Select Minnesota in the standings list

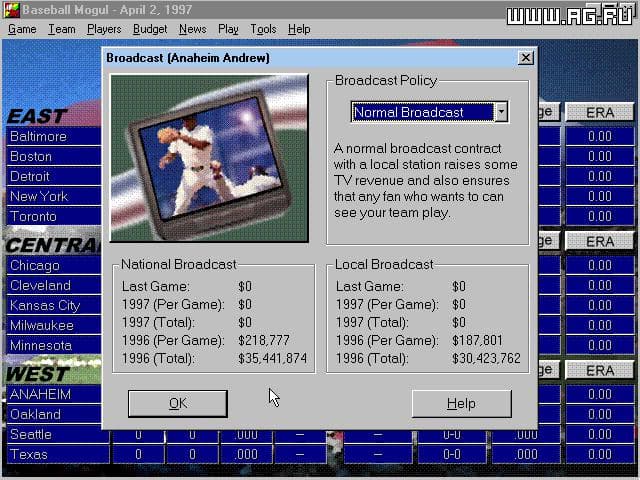pyautogui.click(x=54, y=345)
